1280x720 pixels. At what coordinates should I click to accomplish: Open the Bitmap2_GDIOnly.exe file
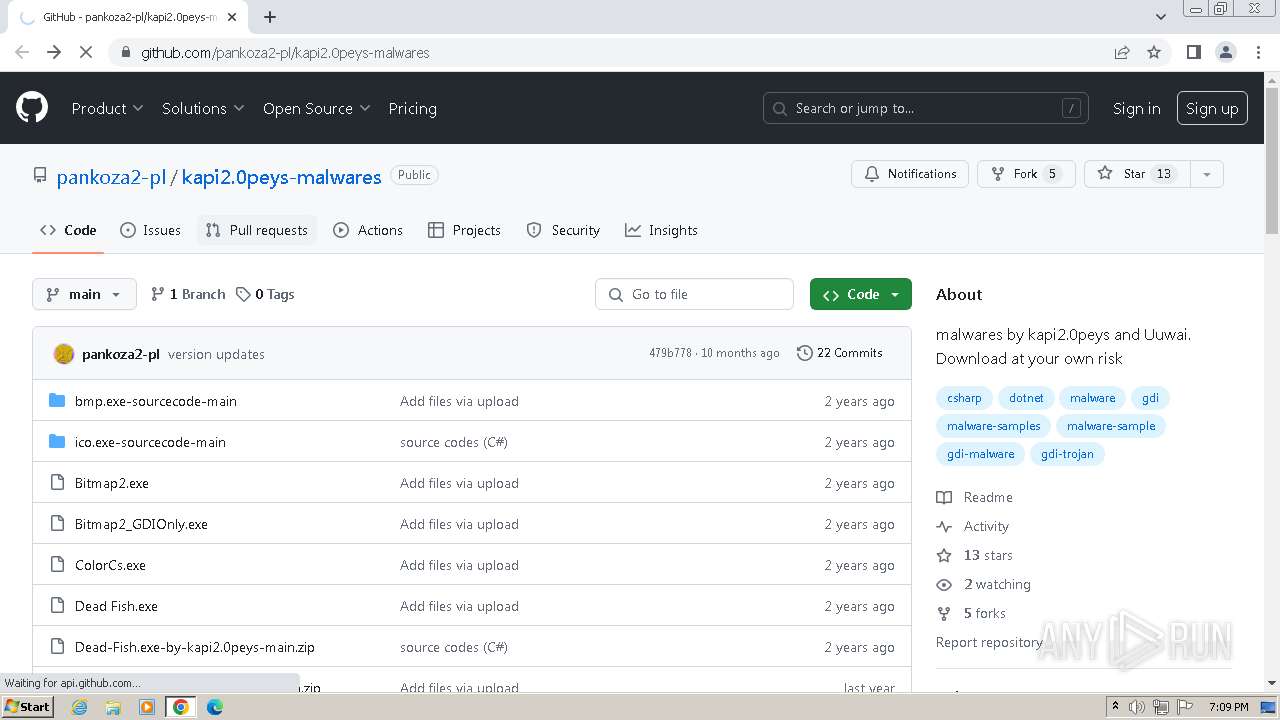(141, 524)
